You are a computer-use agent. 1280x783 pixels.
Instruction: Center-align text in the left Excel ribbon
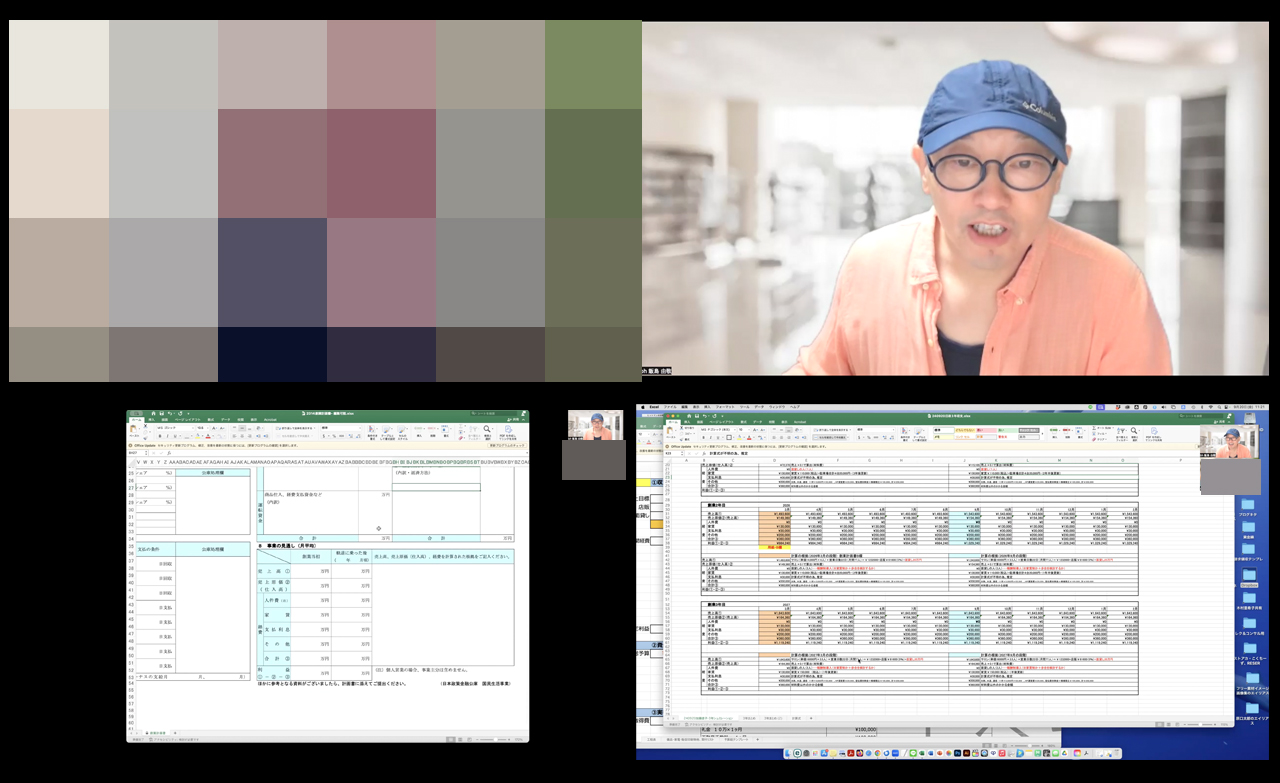242,436
